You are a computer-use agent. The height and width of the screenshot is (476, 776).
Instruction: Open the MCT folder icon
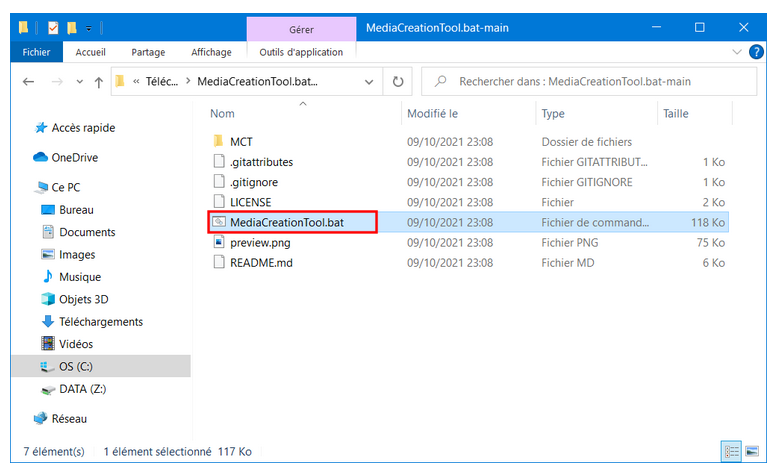[x=218, y=142]
